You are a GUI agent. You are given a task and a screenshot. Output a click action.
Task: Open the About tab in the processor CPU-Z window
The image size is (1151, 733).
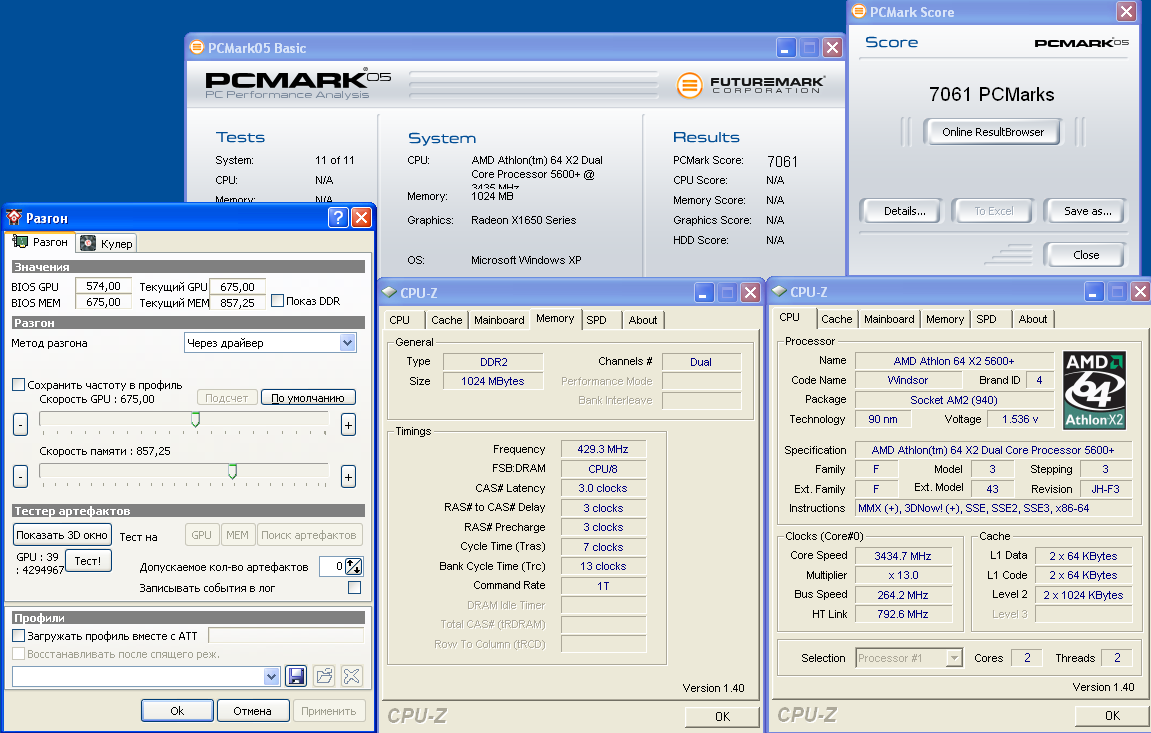coord(1033,319)
